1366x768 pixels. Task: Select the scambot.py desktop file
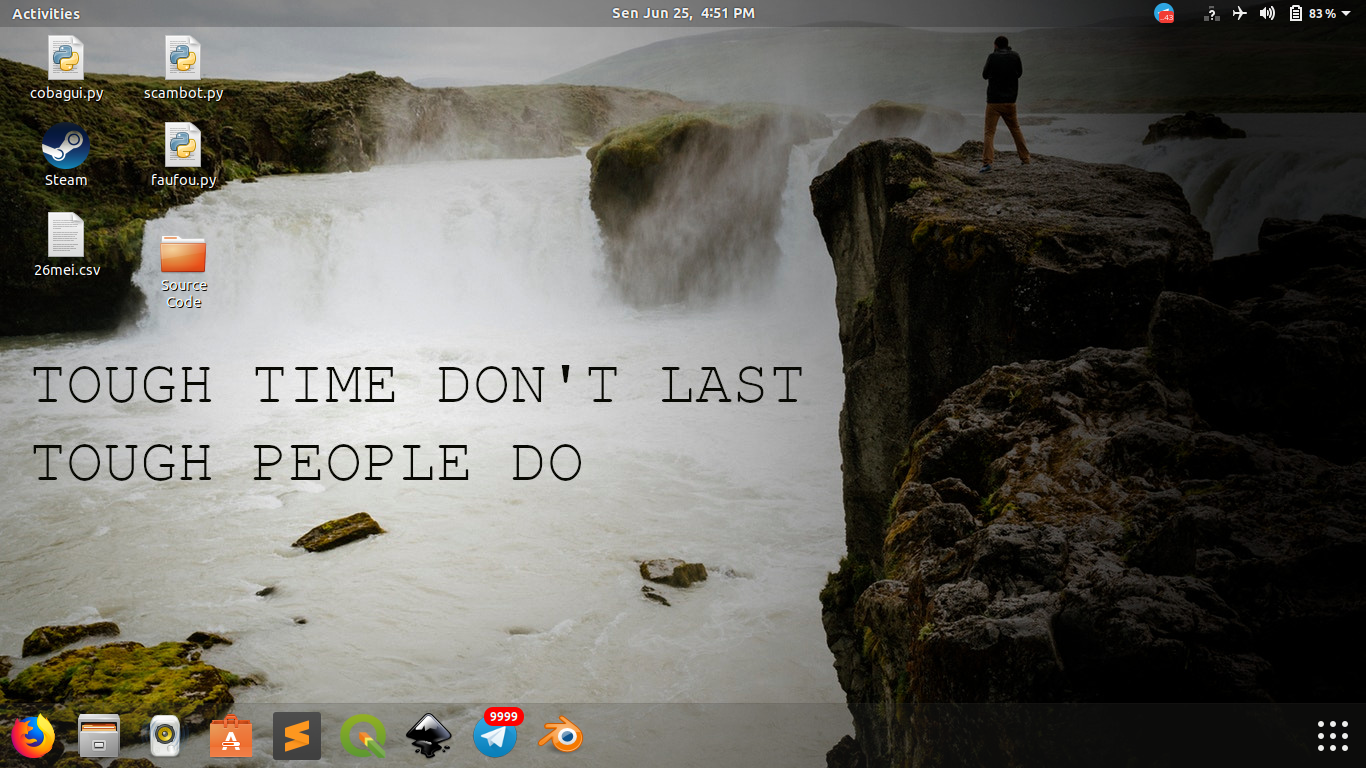click(183, 68)
